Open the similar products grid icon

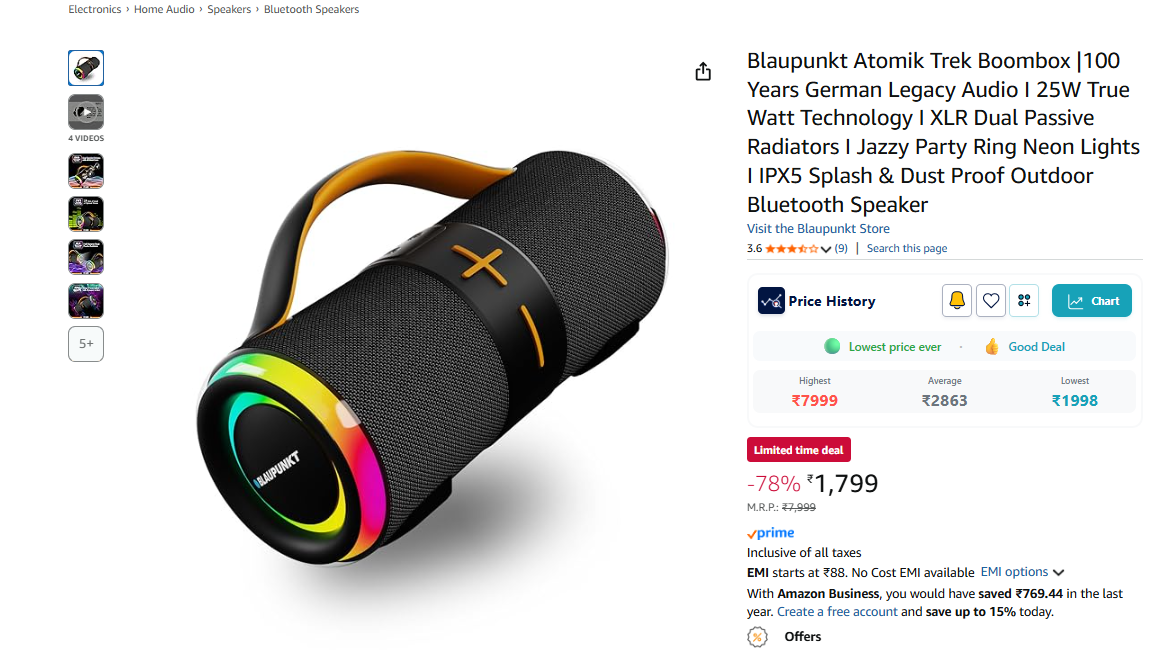click(1024, 300)
